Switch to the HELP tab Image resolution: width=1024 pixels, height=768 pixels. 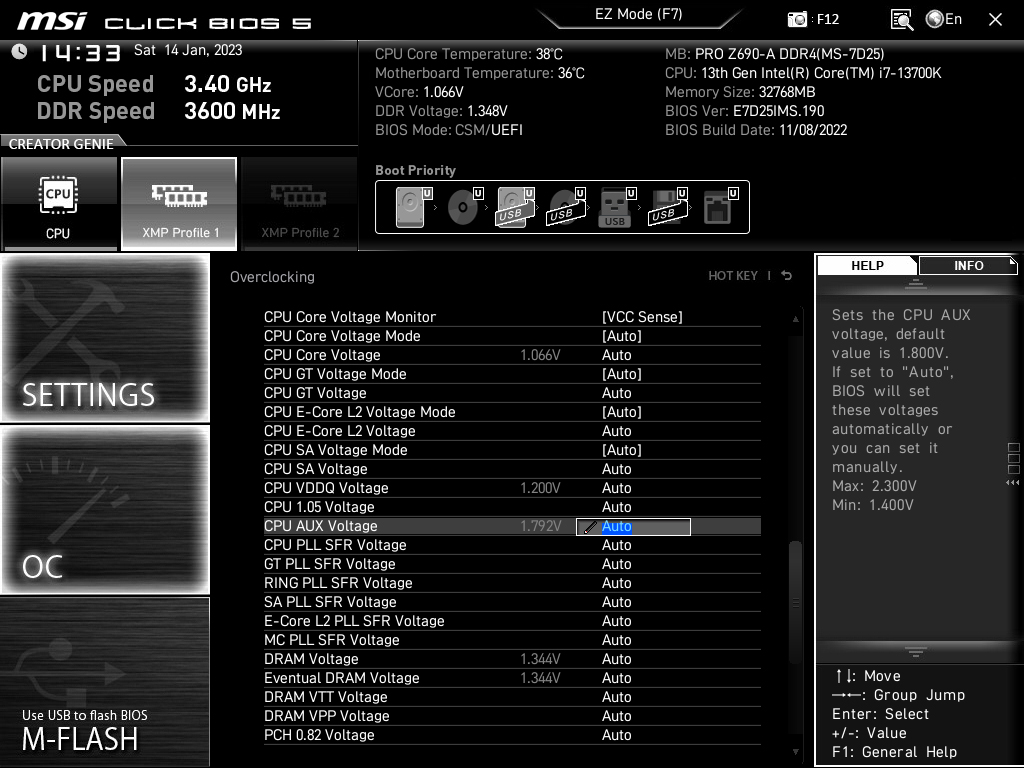(x=867, y=266)
